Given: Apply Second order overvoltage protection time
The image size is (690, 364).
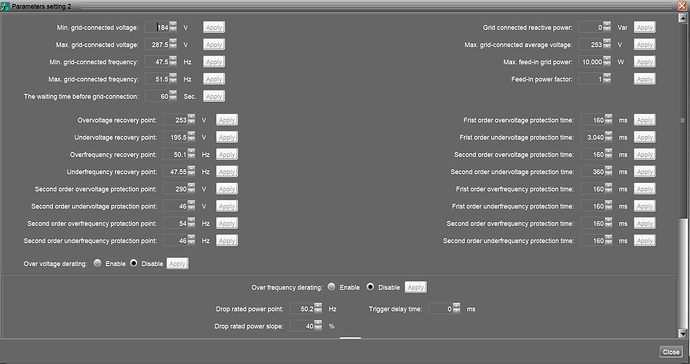Looking at the screenshot, I should tap(645, 154).
